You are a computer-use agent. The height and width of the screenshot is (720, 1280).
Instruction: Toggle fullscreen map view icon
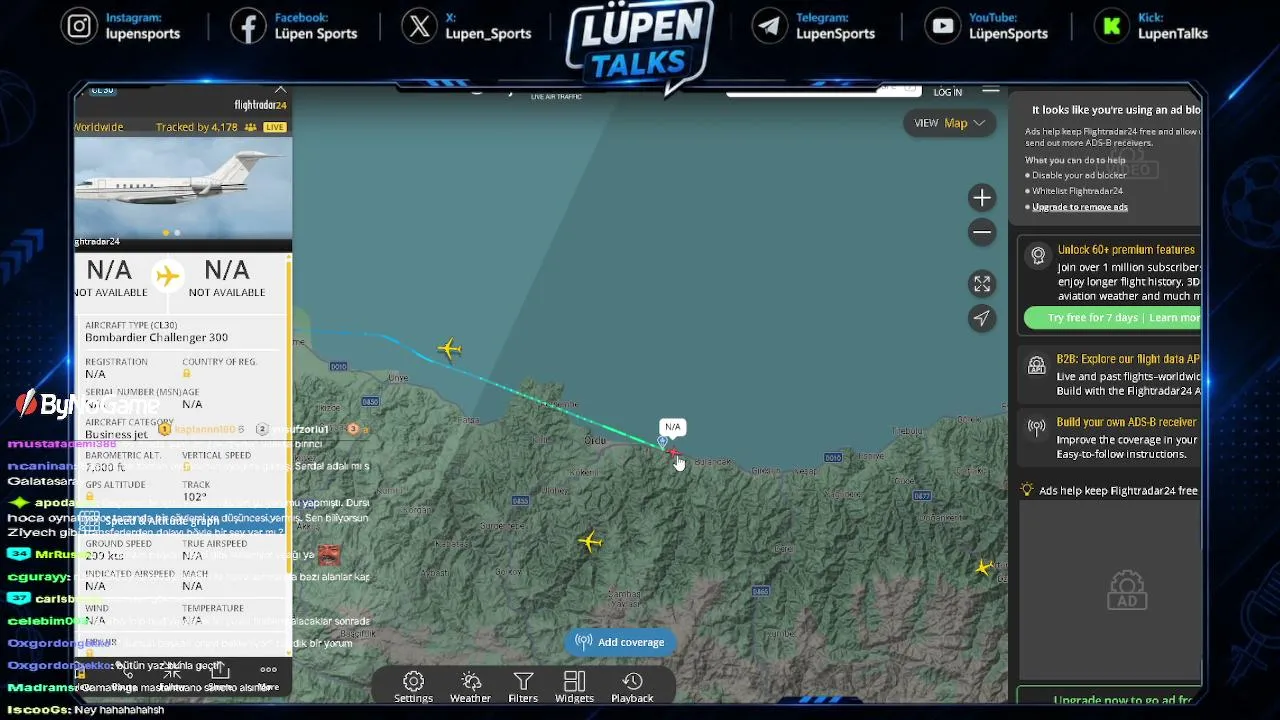(x=982, y=284)
